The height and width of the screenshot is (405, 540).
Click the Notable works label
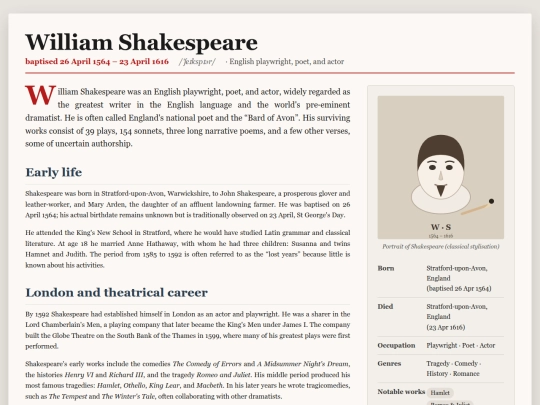pos(401,392)
